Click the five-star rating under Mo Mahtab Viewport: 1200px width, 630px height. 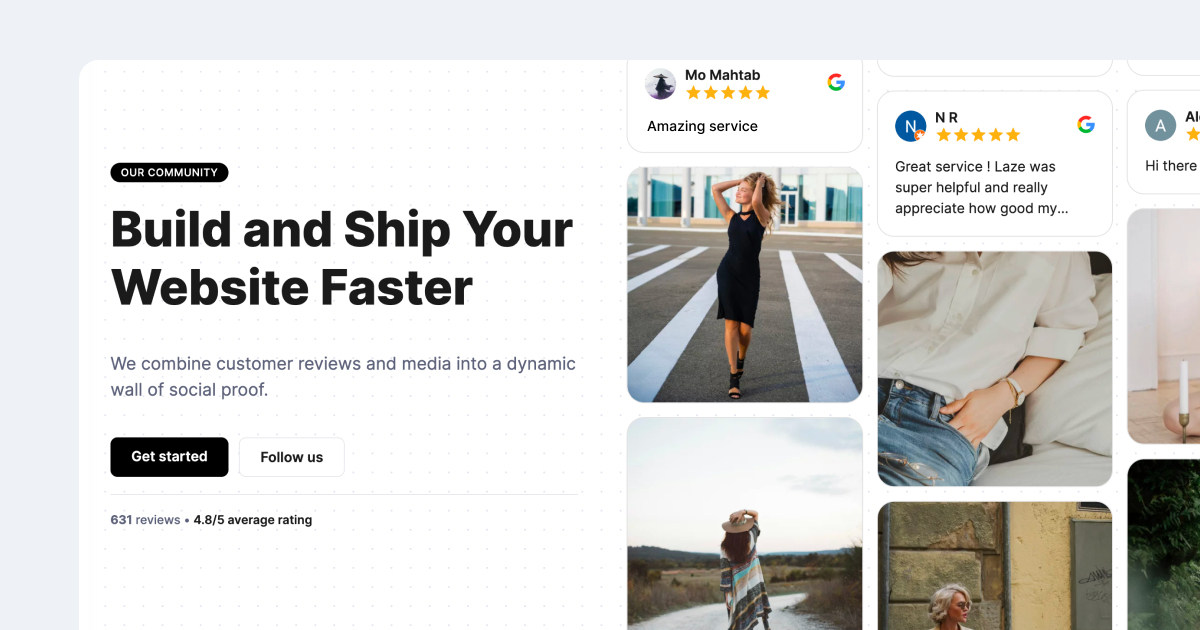727,92
